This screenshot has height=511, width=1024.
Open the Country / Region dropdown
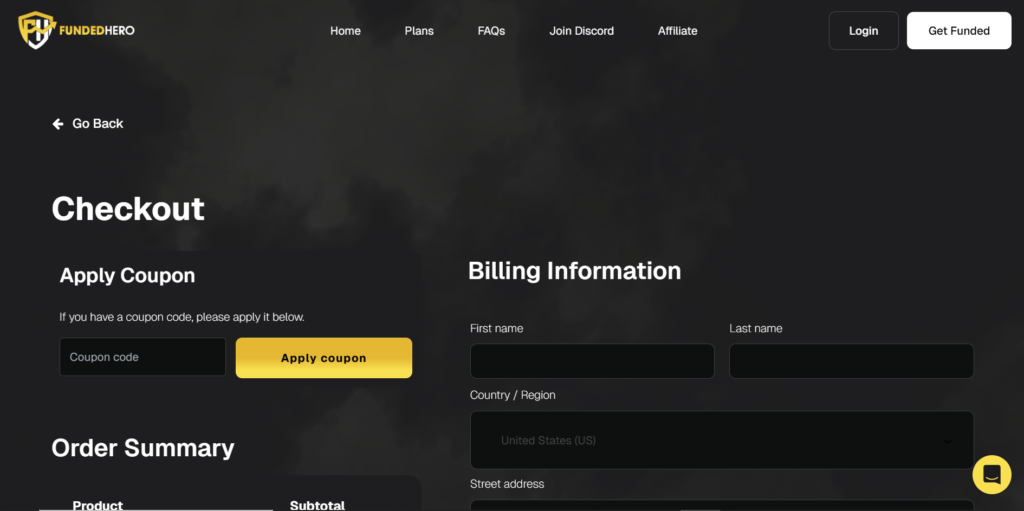(x=722, y=440)
